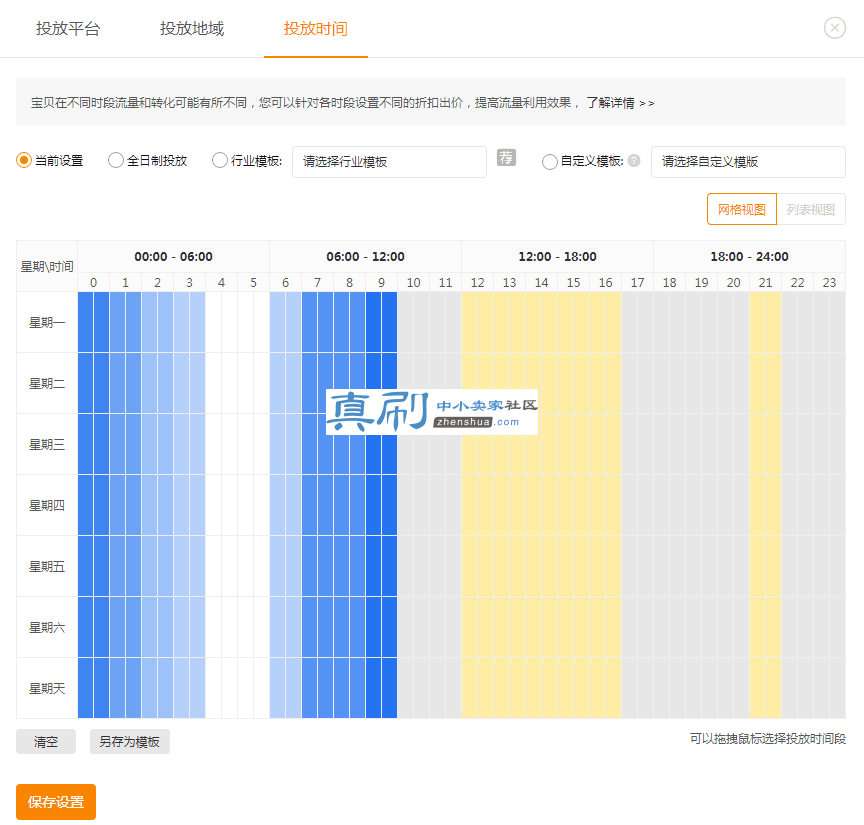Click the 荐 recommend icon next to industry template
Screen dimensions: 864x825
tap(506, 158)
